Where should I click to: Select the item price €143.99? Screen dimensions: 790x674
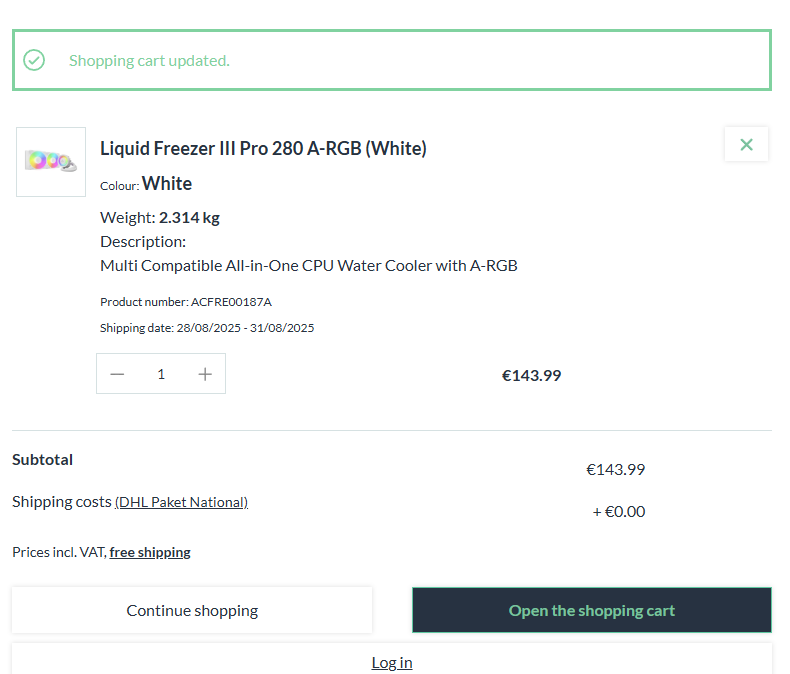click(x=531, y=376)
